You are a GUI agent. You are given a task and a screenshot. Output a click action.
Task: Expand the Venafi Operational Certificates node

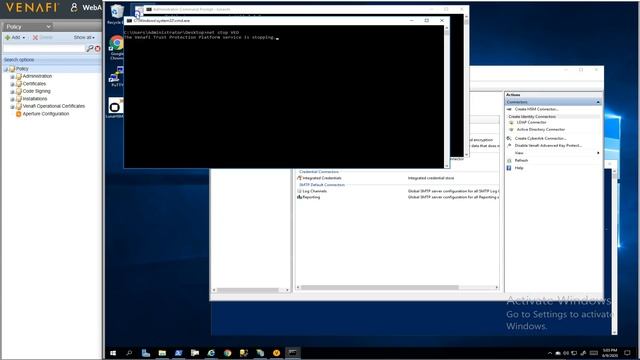pos(12,107)
